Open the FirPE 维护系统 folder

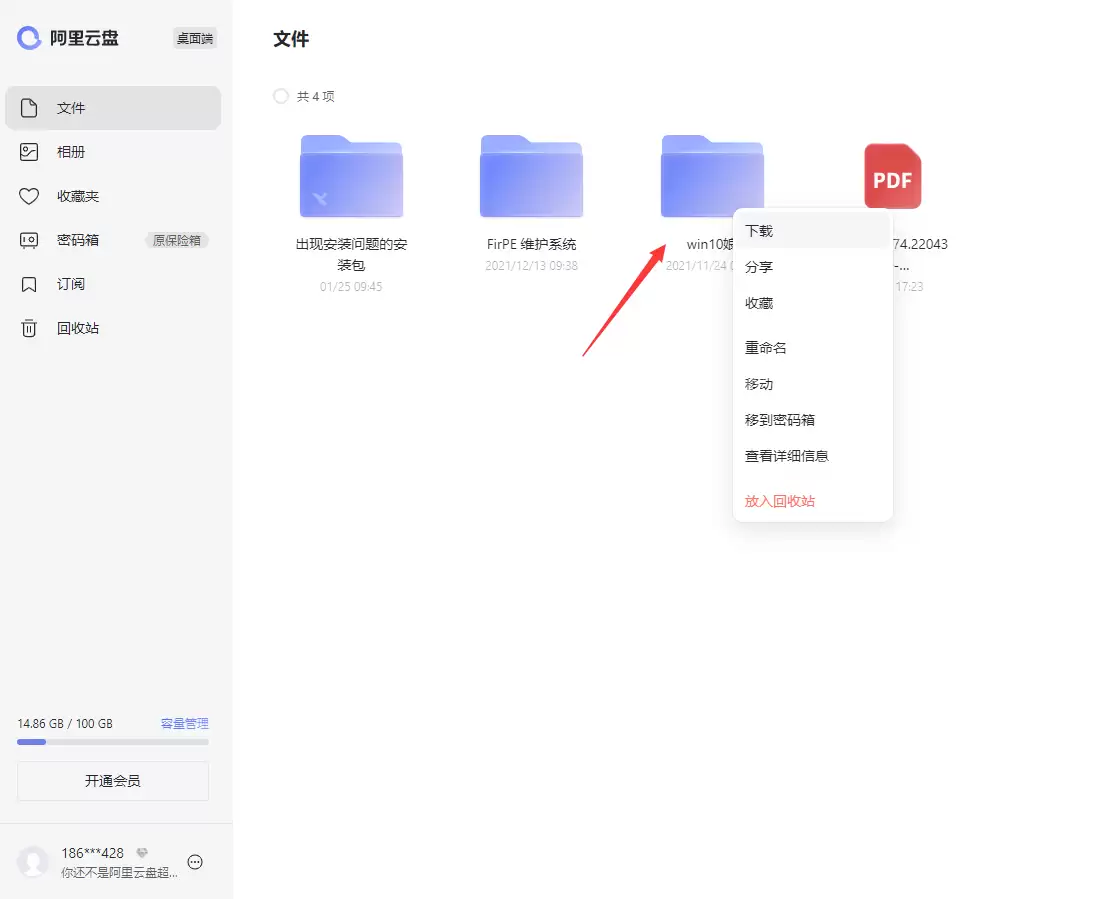[x=531, y=177]
